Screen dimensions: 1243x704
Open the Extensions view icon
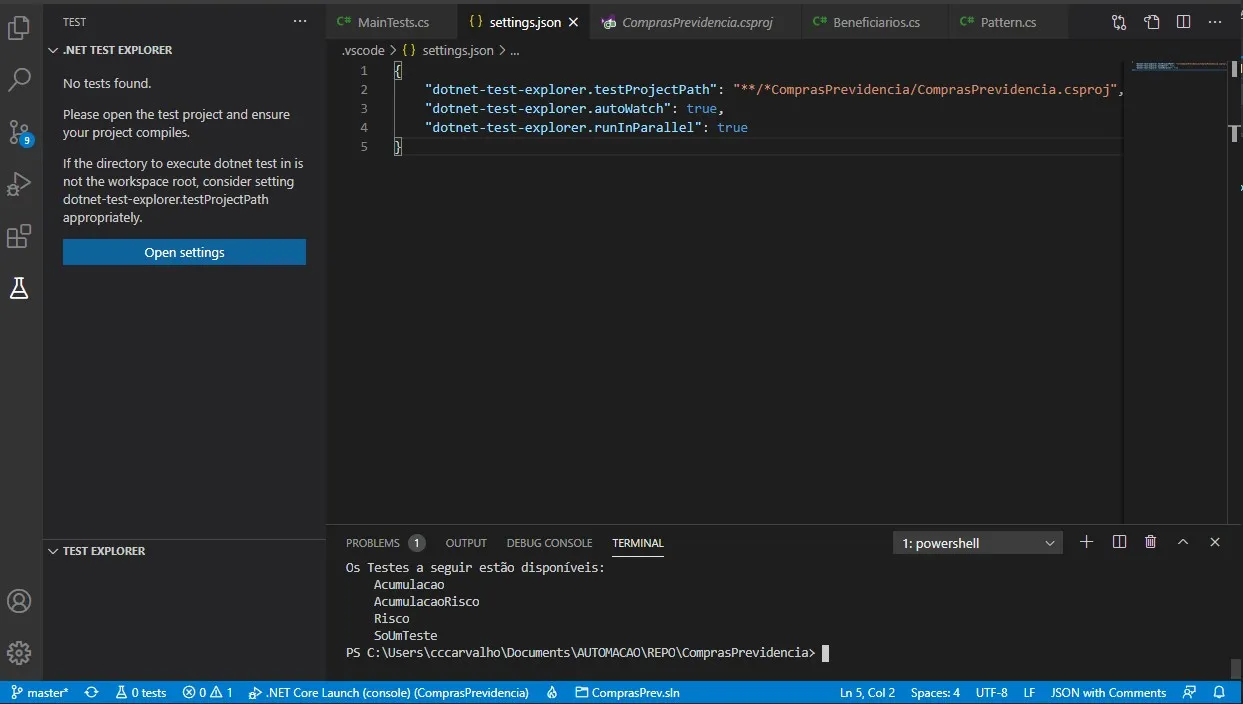pos(19,237)
